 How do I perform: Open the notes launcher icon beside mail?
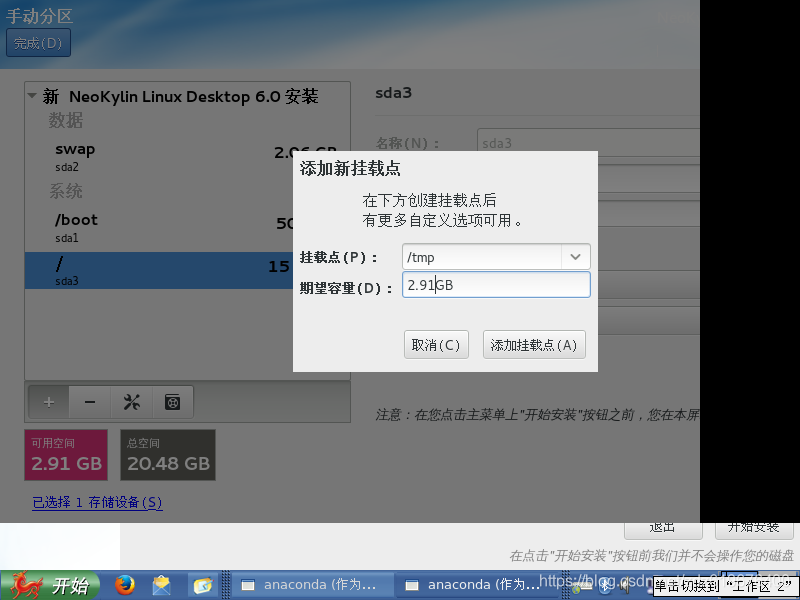[202, 585]
